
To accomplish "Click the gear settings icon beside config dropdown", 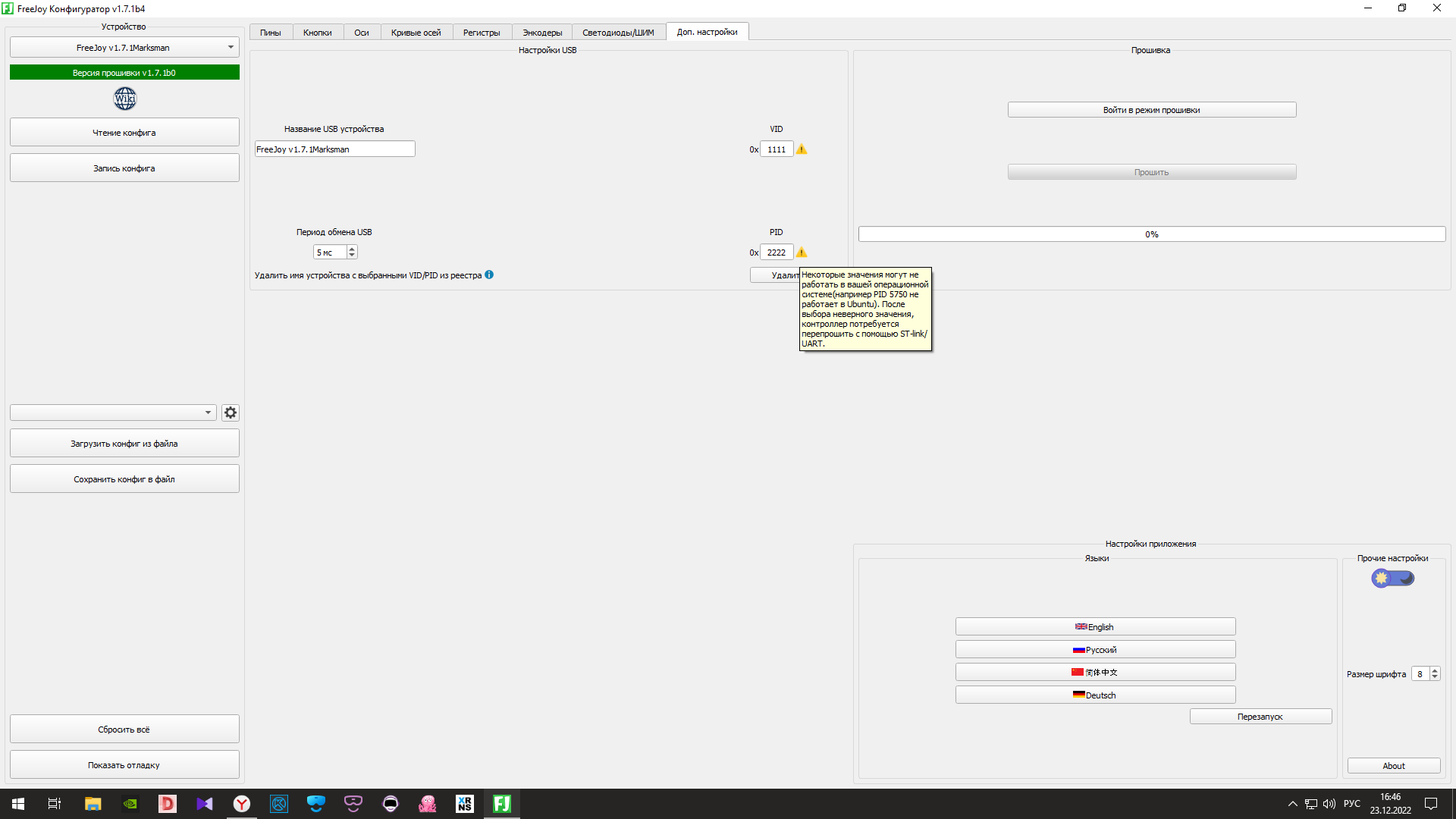I will [231, 413].
